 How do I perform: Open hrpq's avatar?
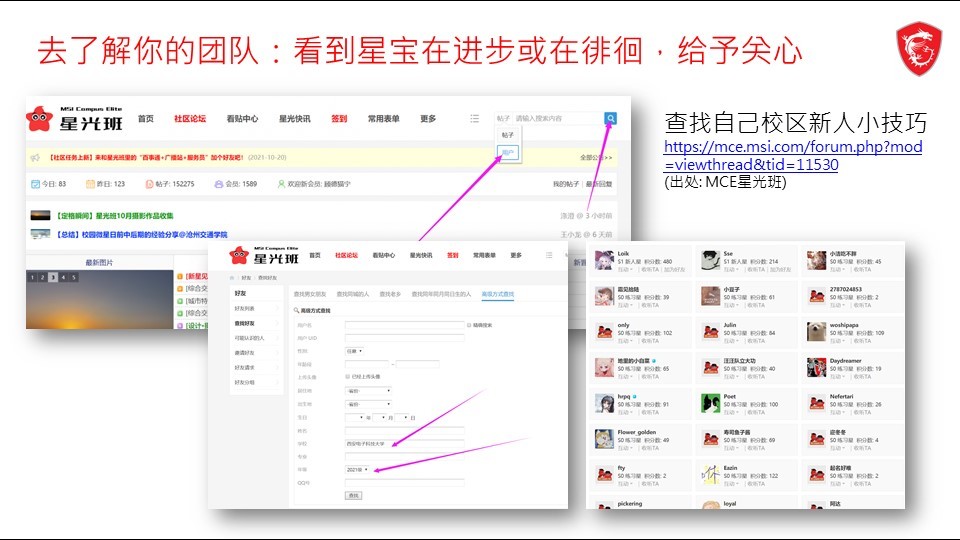pos(604,403)
